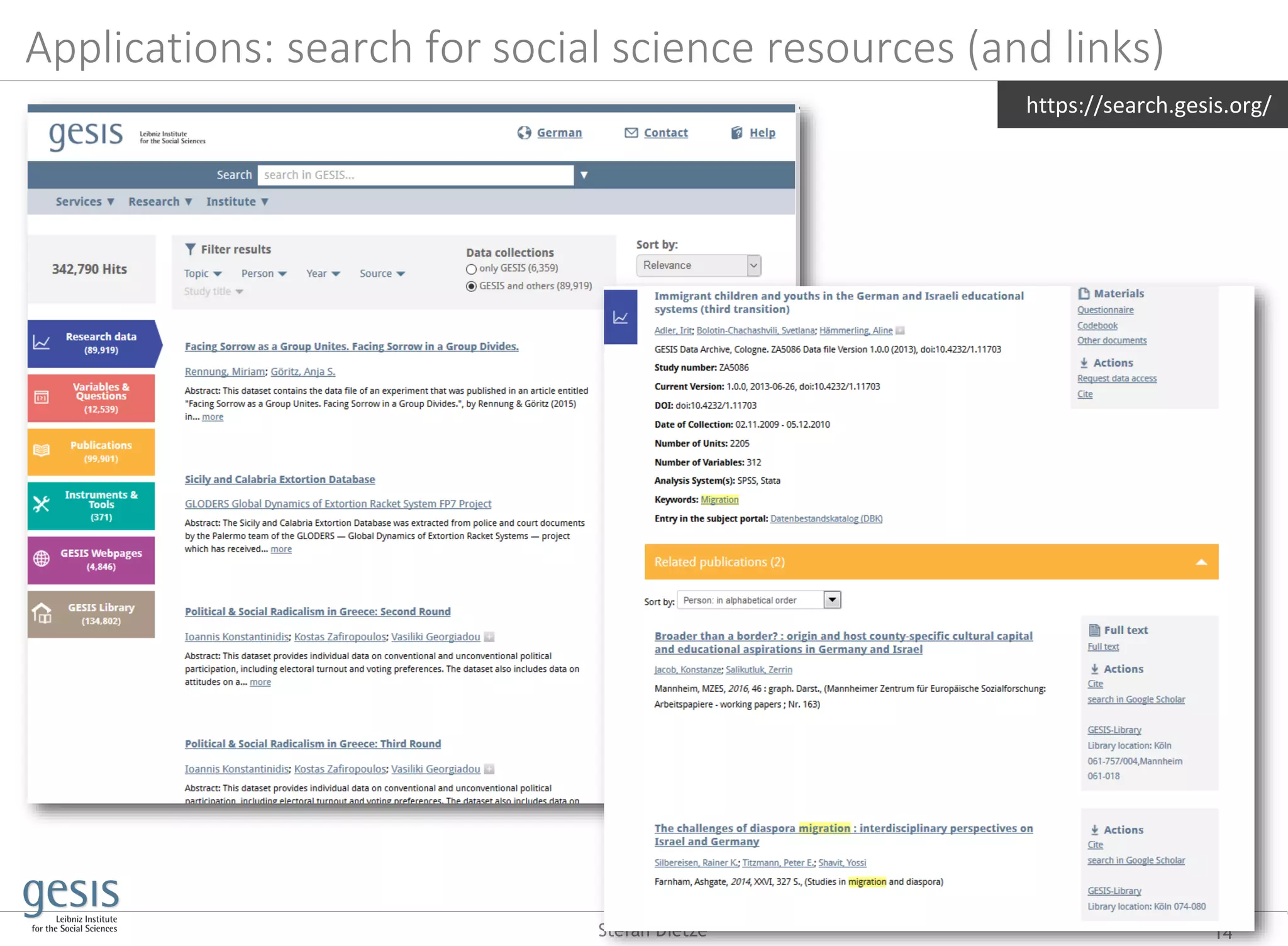Image resolution: width=1288 pixels, height=946 pixels.
Task: Click the Publications open-book icon
Action: tap(42, 451)
